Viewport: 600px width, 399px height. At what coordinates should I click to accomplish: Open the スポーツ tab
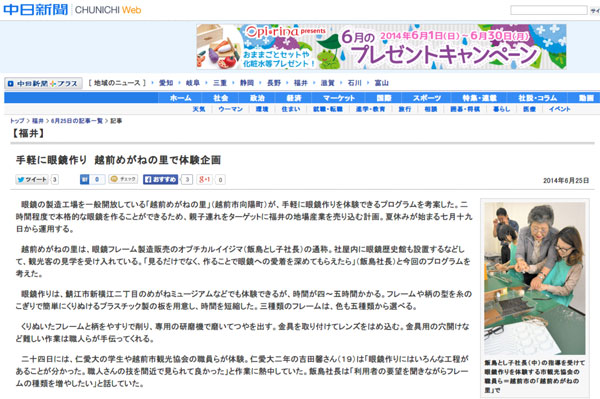[427, 98]
